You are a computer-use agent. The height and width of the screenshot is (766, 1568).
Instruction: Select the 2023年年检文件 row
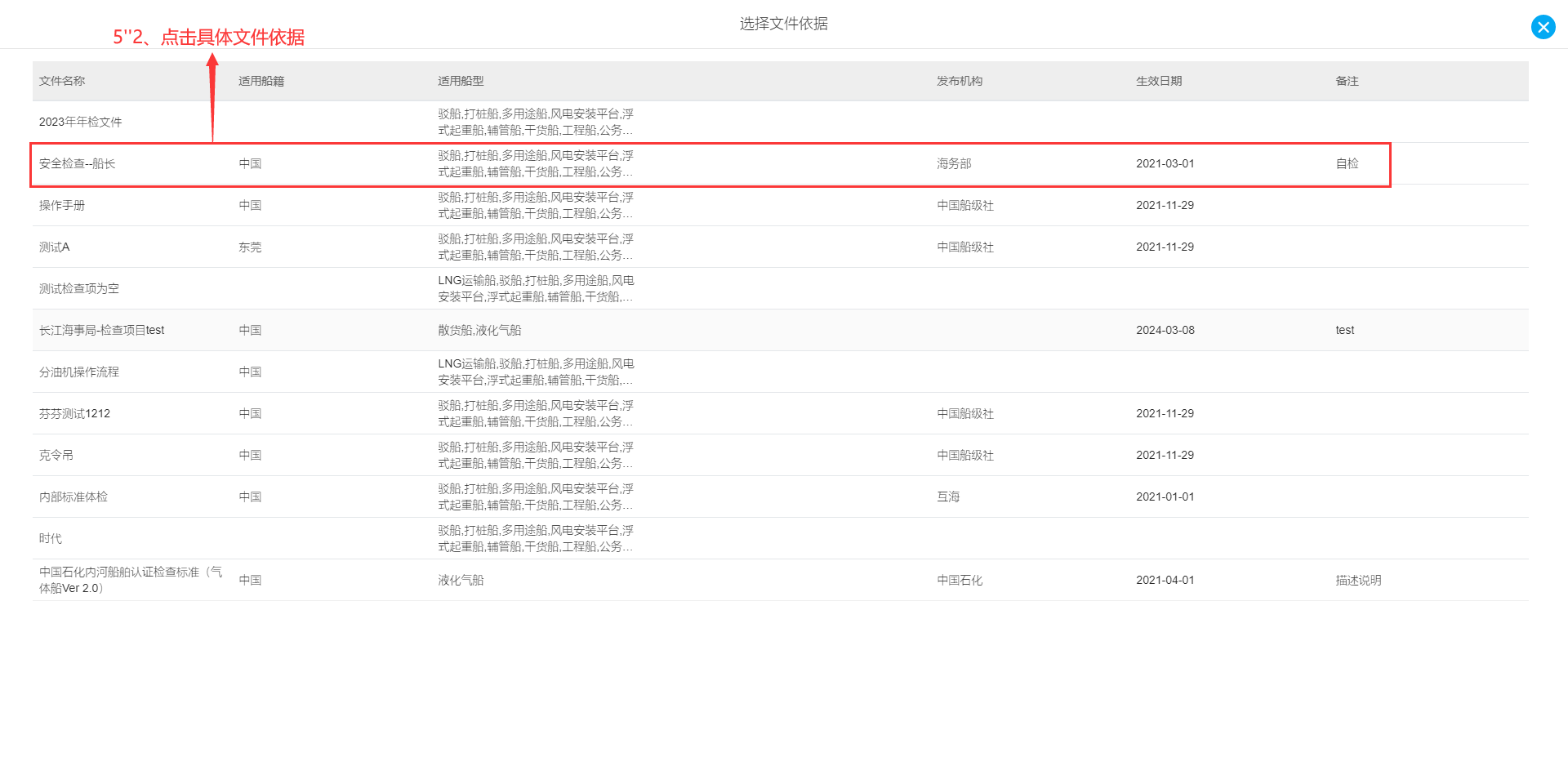[781, 122]
